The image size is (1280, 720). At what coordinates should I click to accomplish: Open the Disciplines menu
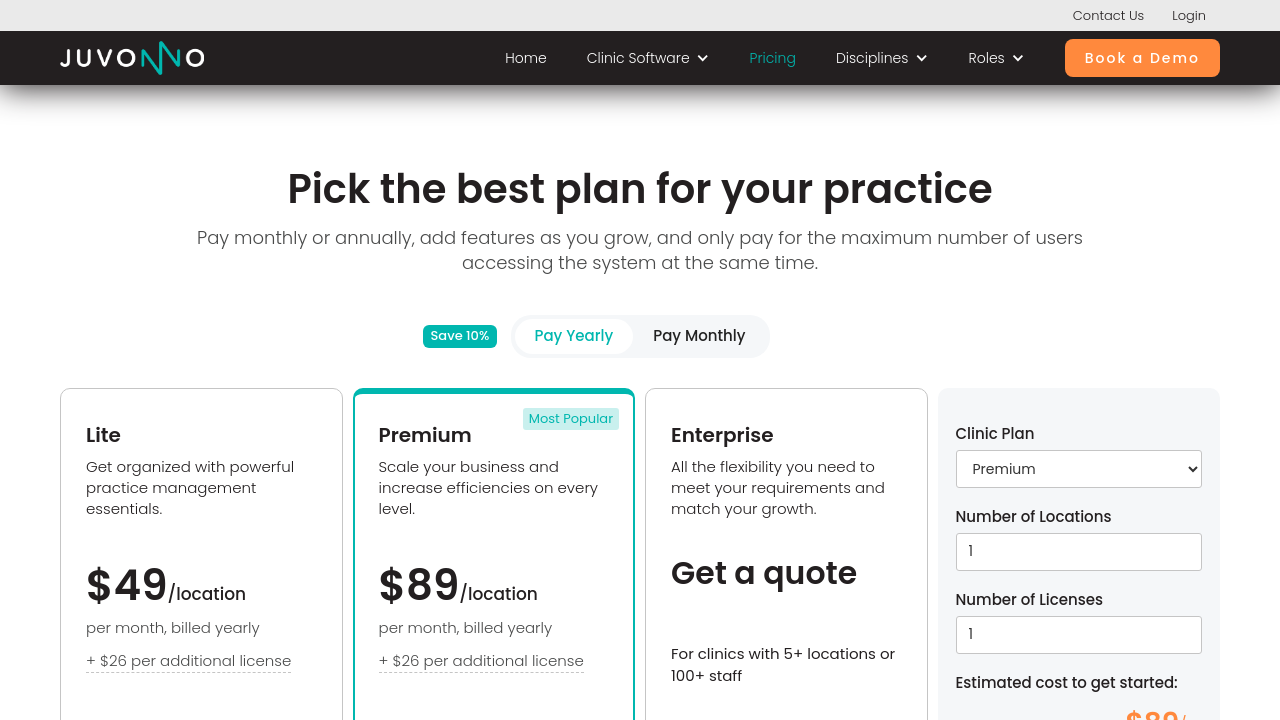872,58
